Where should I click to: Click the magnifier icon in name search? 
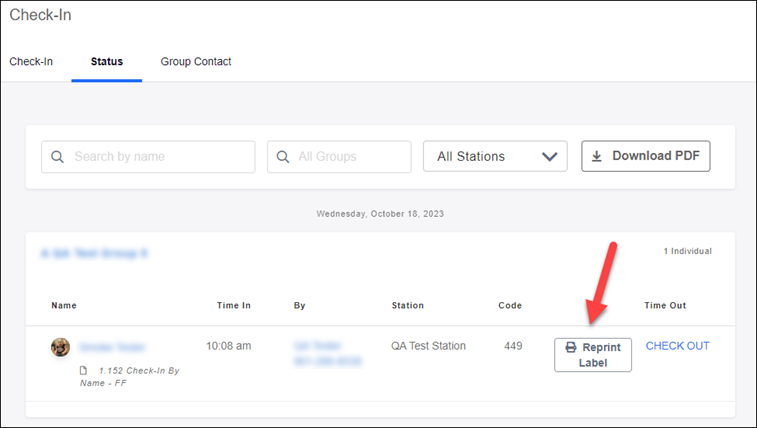click(x=58, y=157)
